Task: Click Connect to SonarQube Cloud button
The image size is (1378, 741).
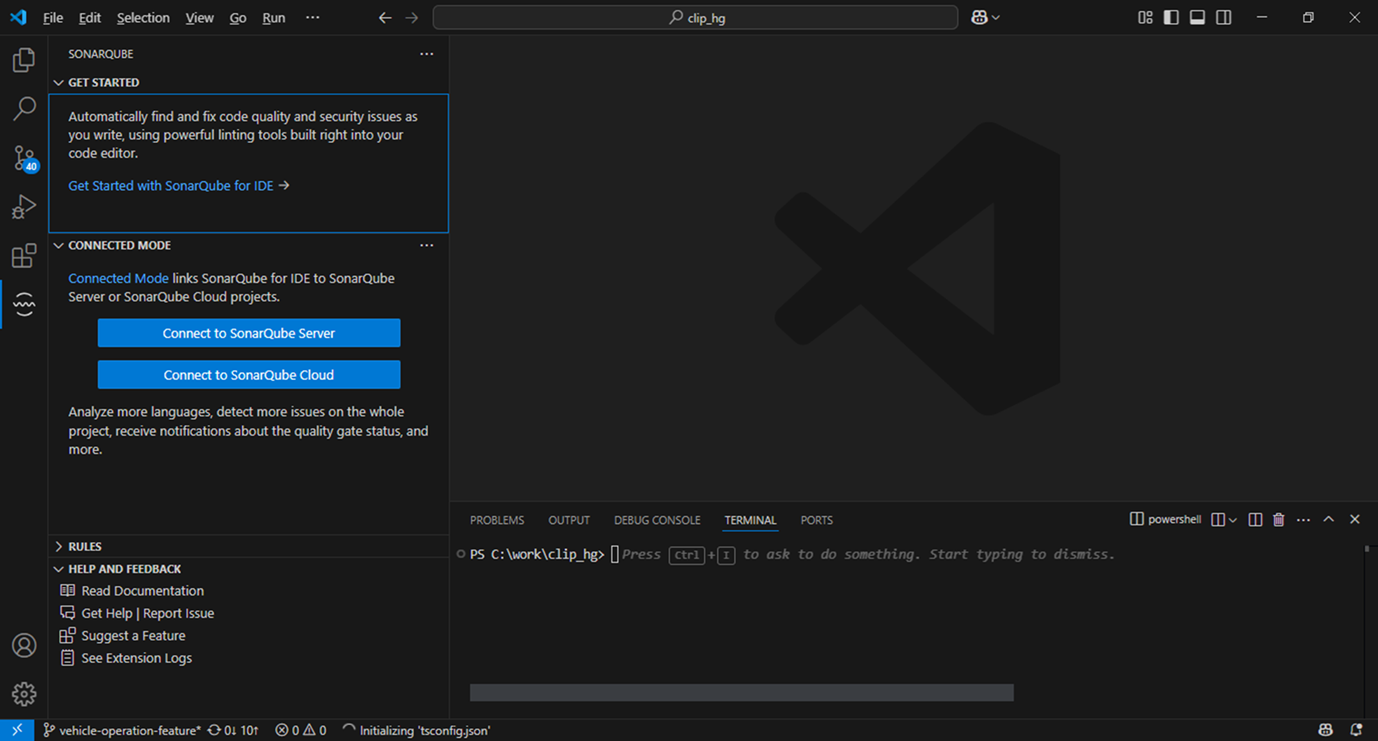Action: (x=249, y=375)
